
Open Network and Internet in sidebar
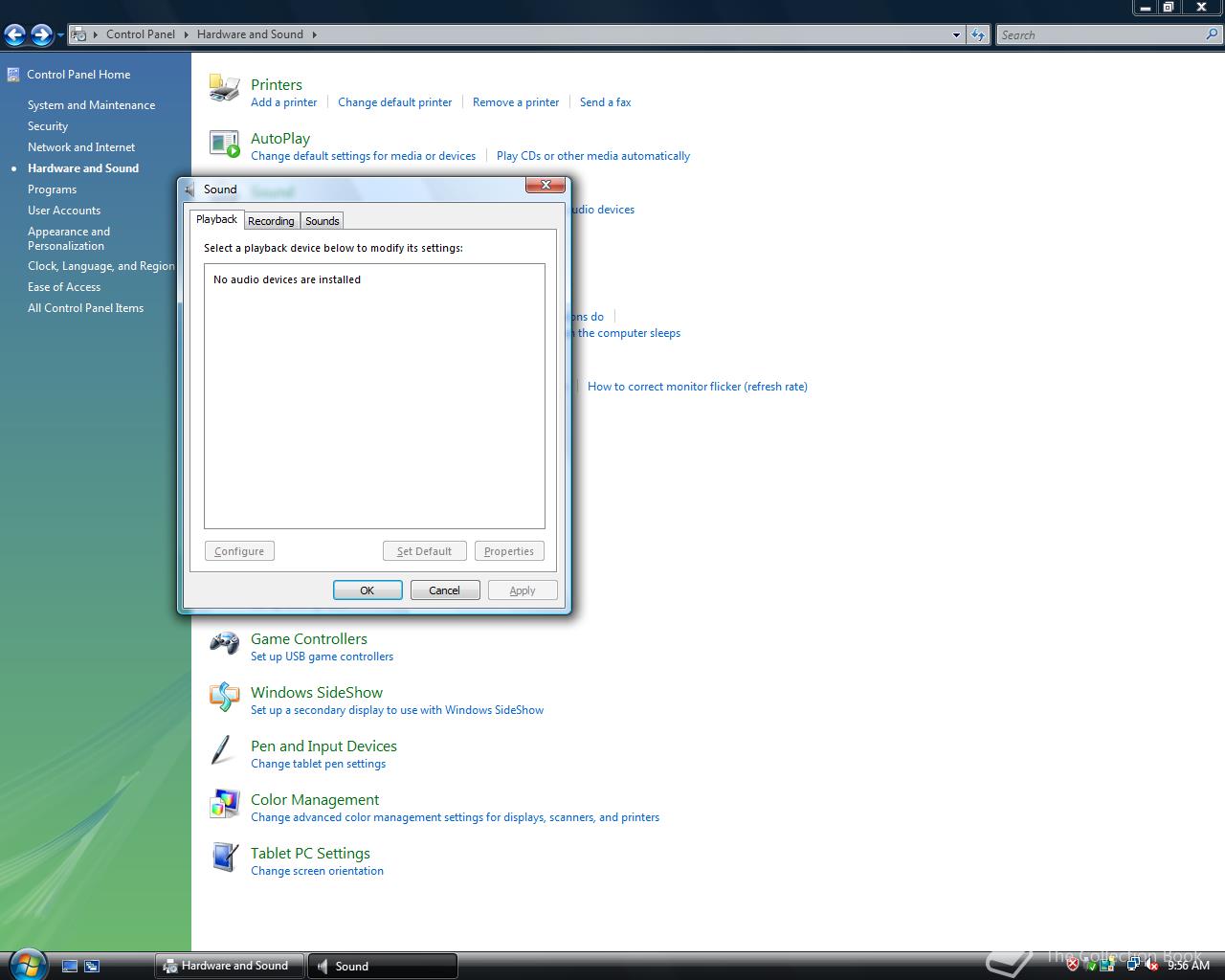point(81,147)
